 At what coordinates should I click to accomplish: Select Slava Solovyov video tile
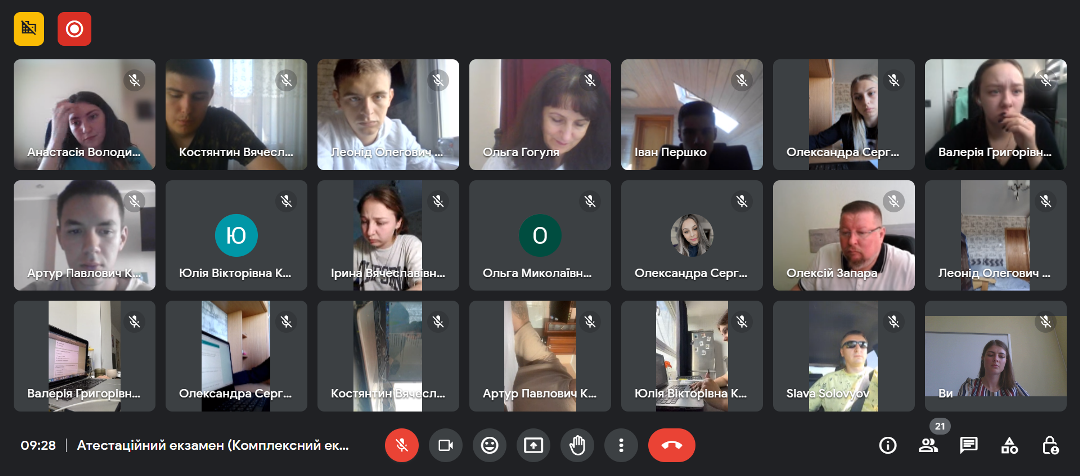[x=844, y=356]
